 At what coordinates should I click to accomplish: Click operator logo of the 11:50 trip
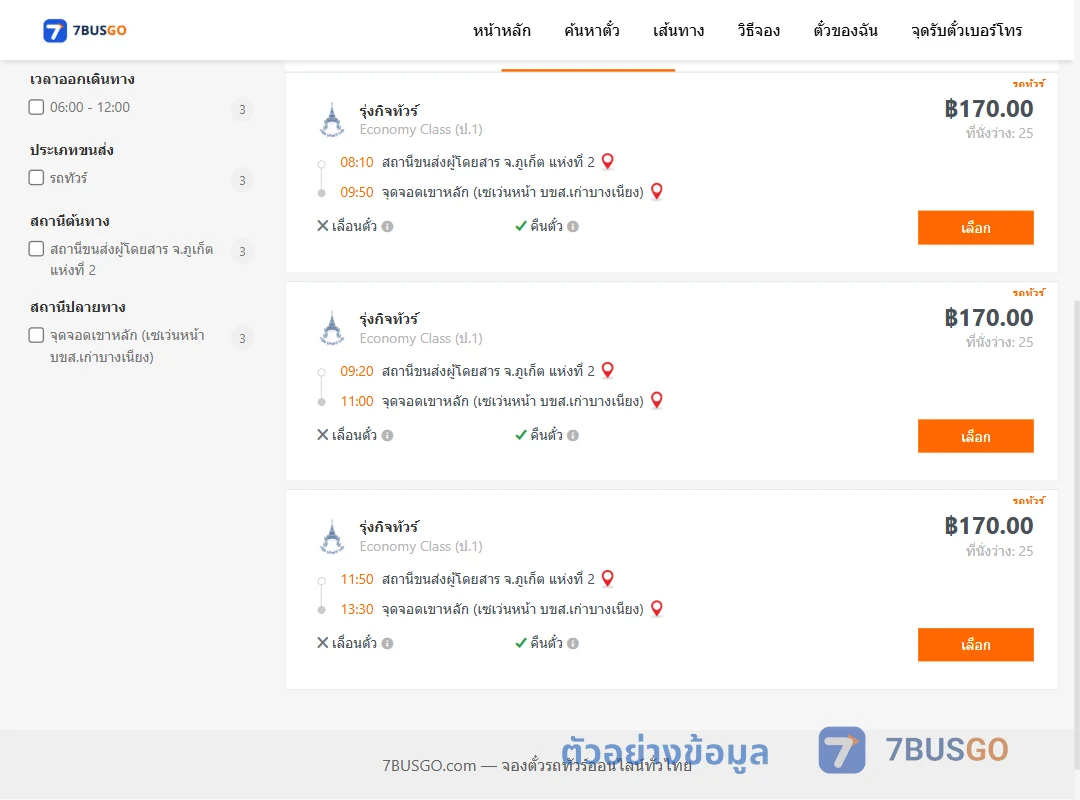click(332, 537)
